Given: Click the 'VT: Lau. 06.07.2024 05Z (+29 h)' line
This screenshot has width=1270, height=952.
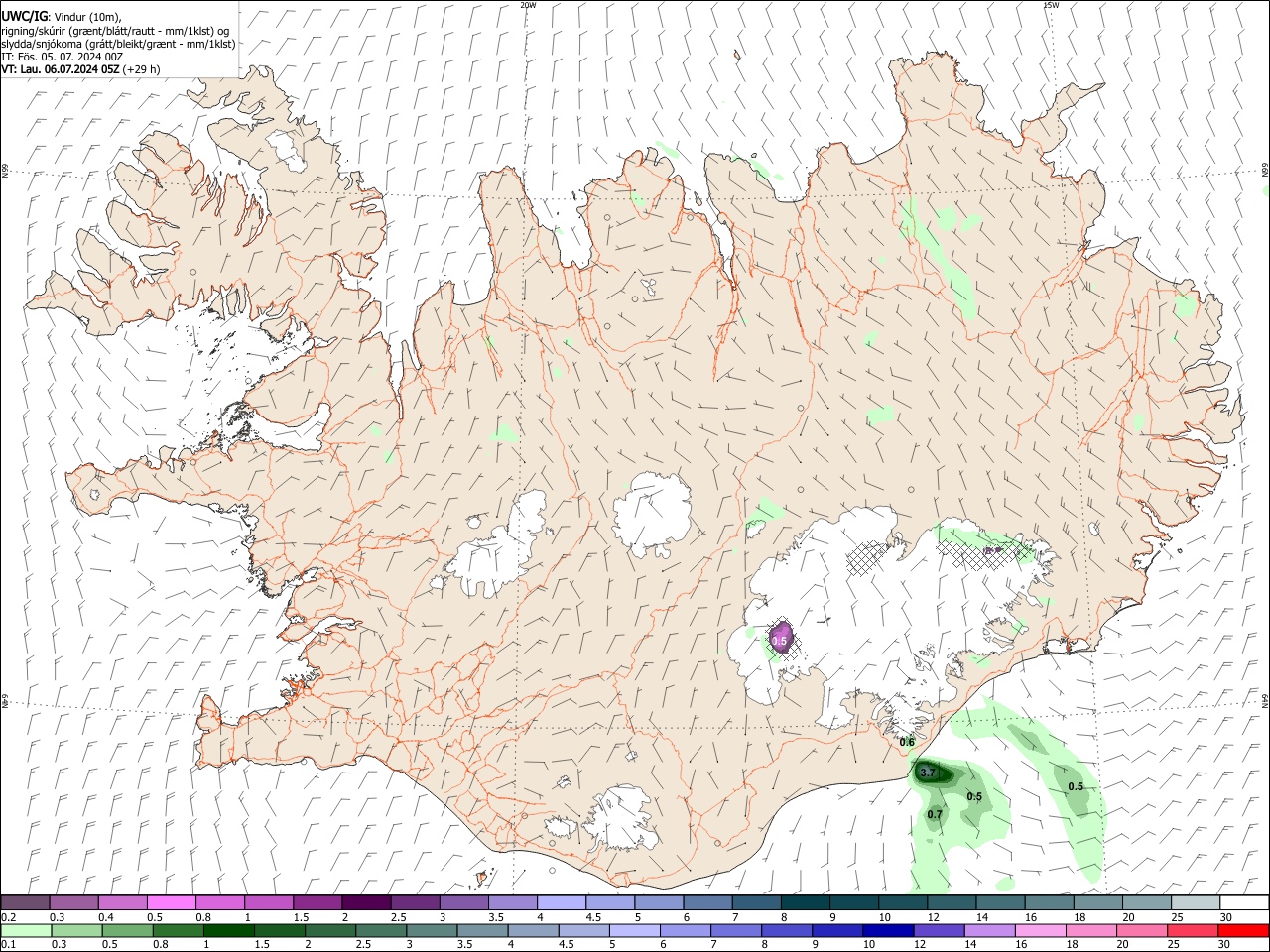Looking at the screenshot, I should pos(81,69).
